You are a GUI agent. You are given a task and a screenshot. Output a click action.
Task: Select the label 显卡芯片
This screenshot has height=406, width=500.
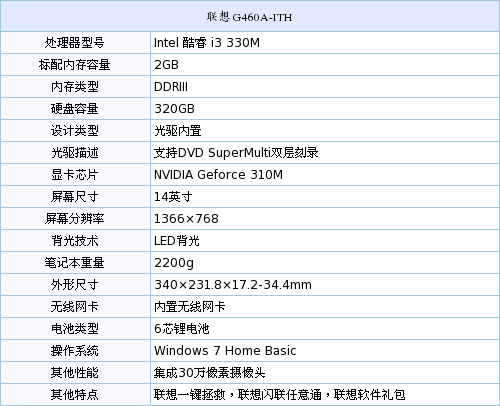coord(75,175)
